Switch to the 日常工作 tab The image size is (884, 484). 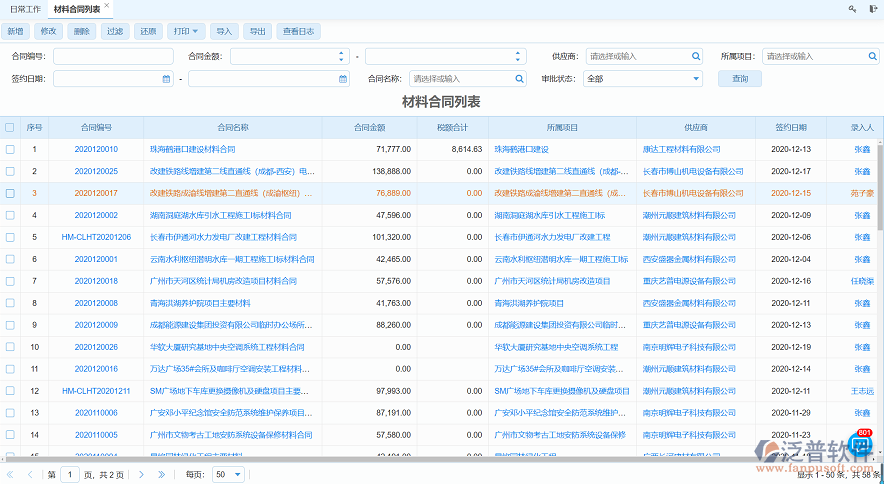[x=25, y=8]
